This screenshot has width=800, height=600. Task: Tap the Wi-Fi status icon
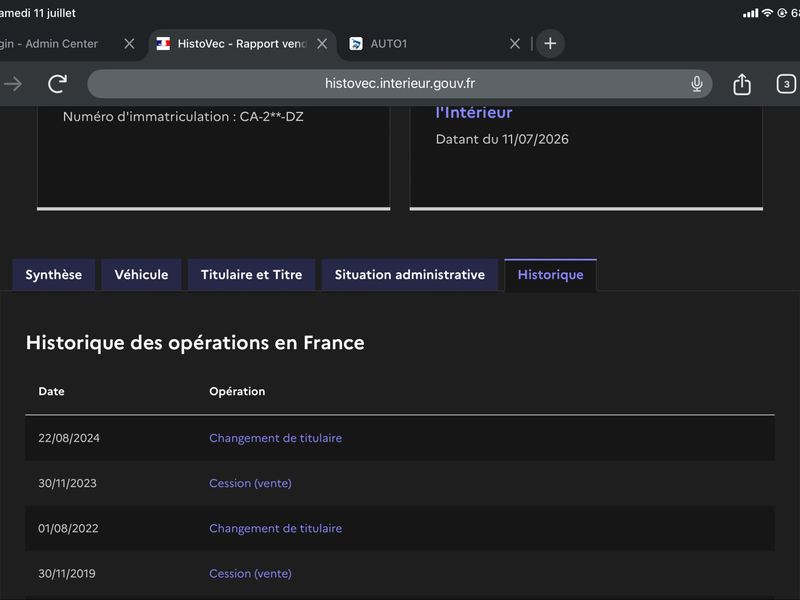[767, 13]
